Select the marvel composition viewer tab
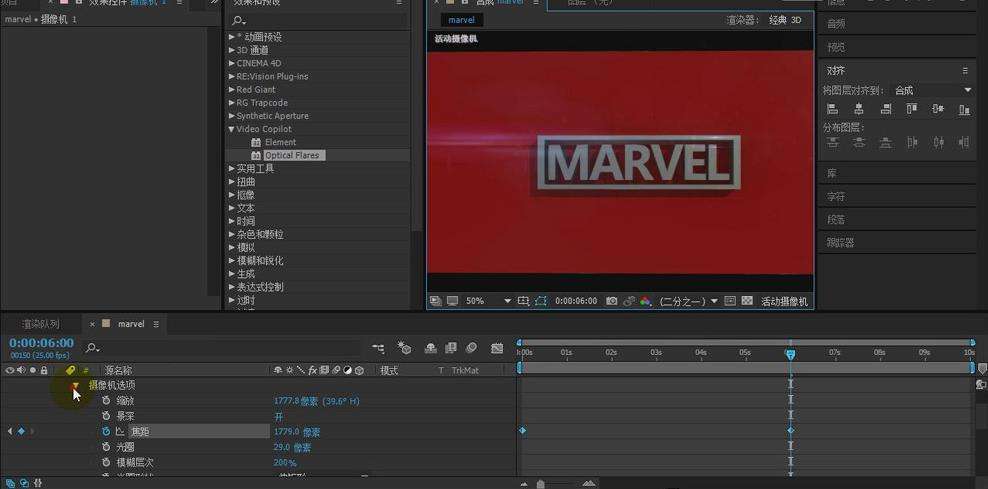 (461, 20)
